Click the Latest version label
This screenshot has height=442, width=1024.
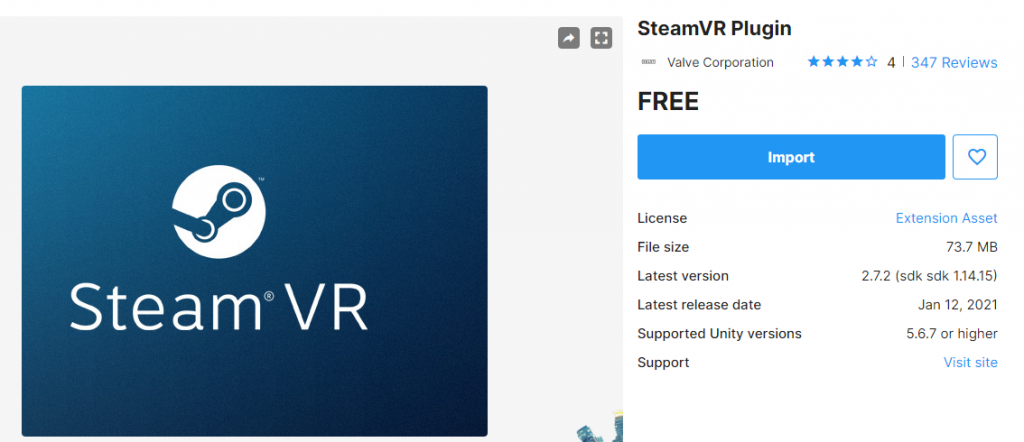coord(683,276)
